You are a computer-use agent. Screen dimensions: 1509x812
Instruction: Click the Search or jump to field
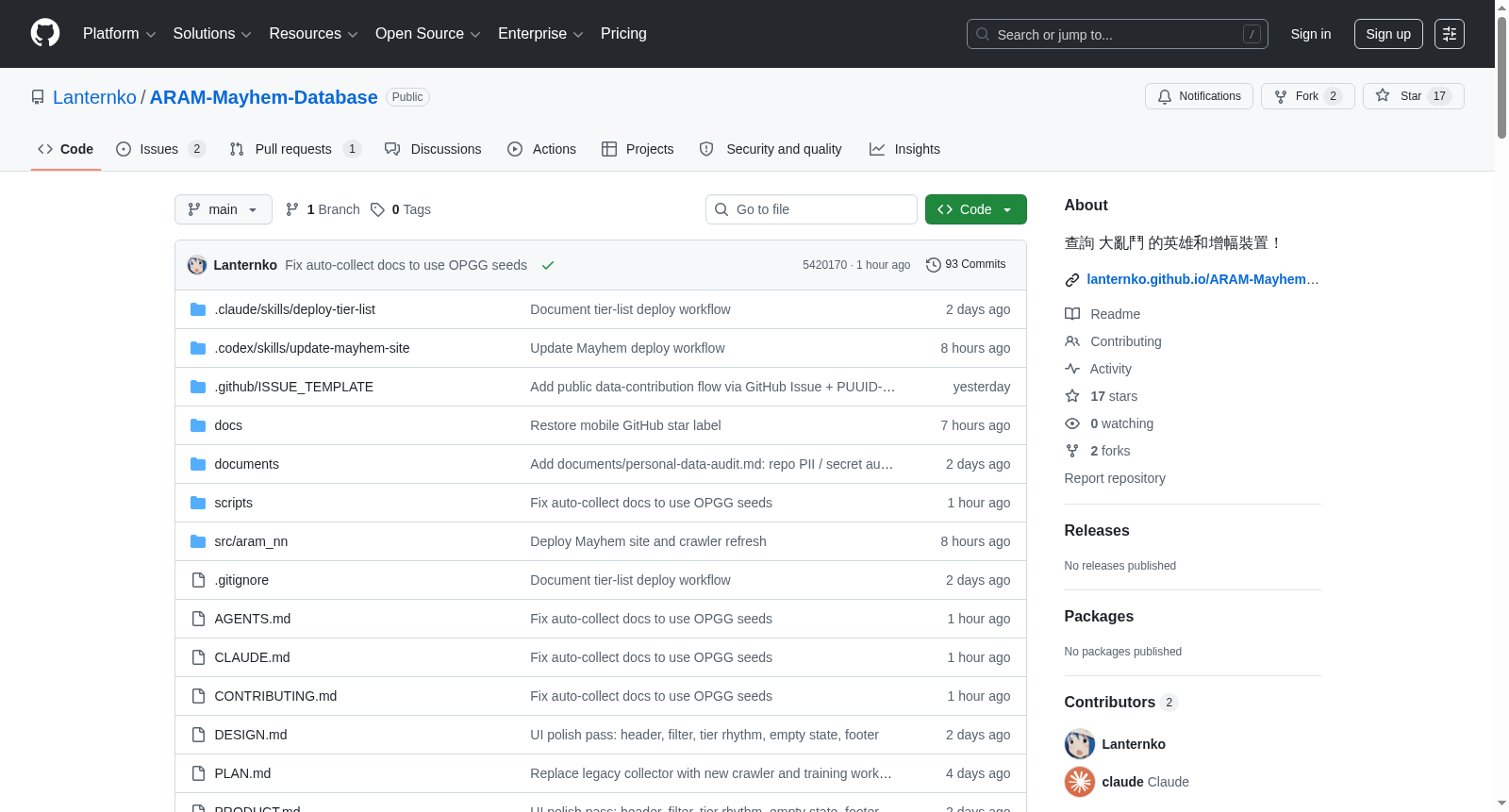pyautogui.click(x=1118, y=34)
